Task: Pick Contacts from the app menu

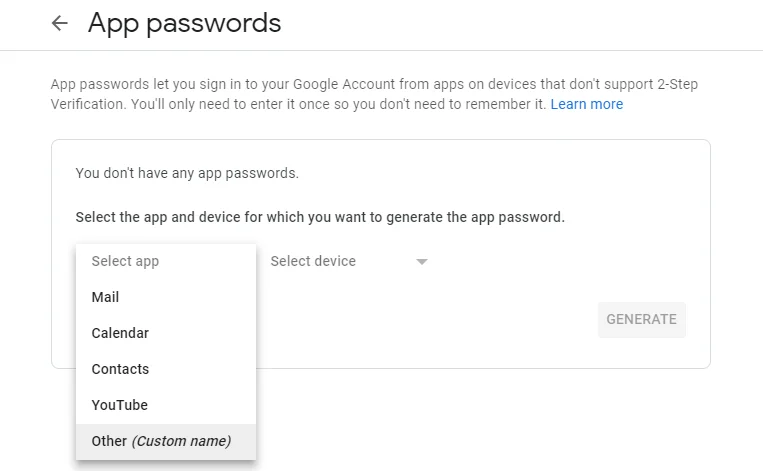Action: click(x=120, y=369)
